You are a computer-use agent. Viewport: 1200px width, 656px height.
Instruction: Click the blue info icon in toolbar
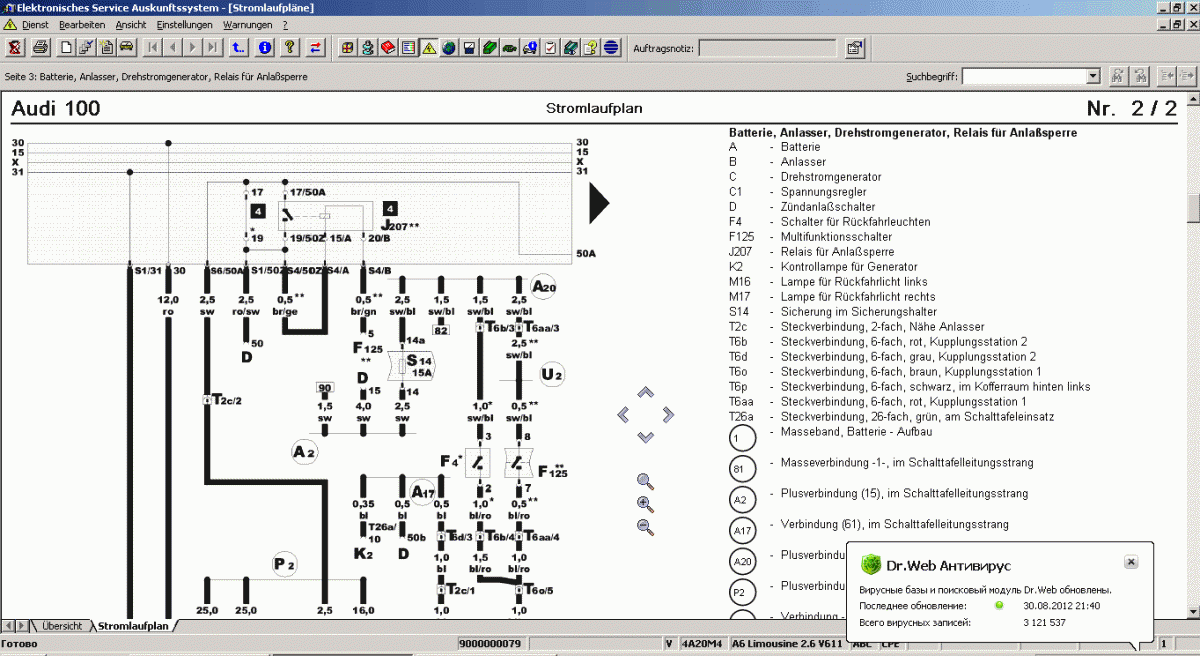[265, 47]
